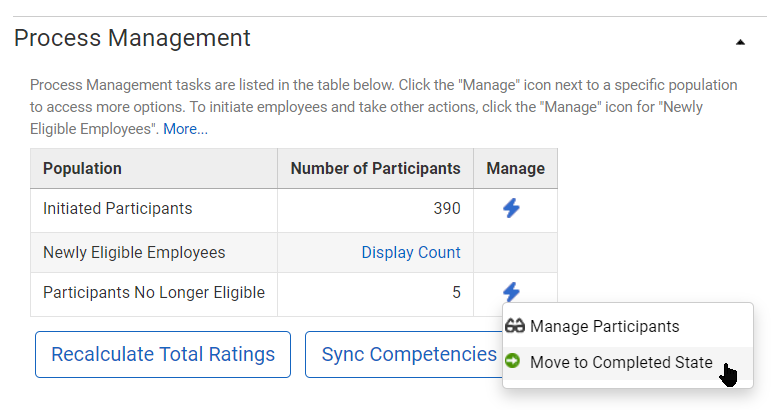The height and width of the screenshot is (410, 777).
Task: Click the green arrow icon in popup menu
Action: point(513,361)
